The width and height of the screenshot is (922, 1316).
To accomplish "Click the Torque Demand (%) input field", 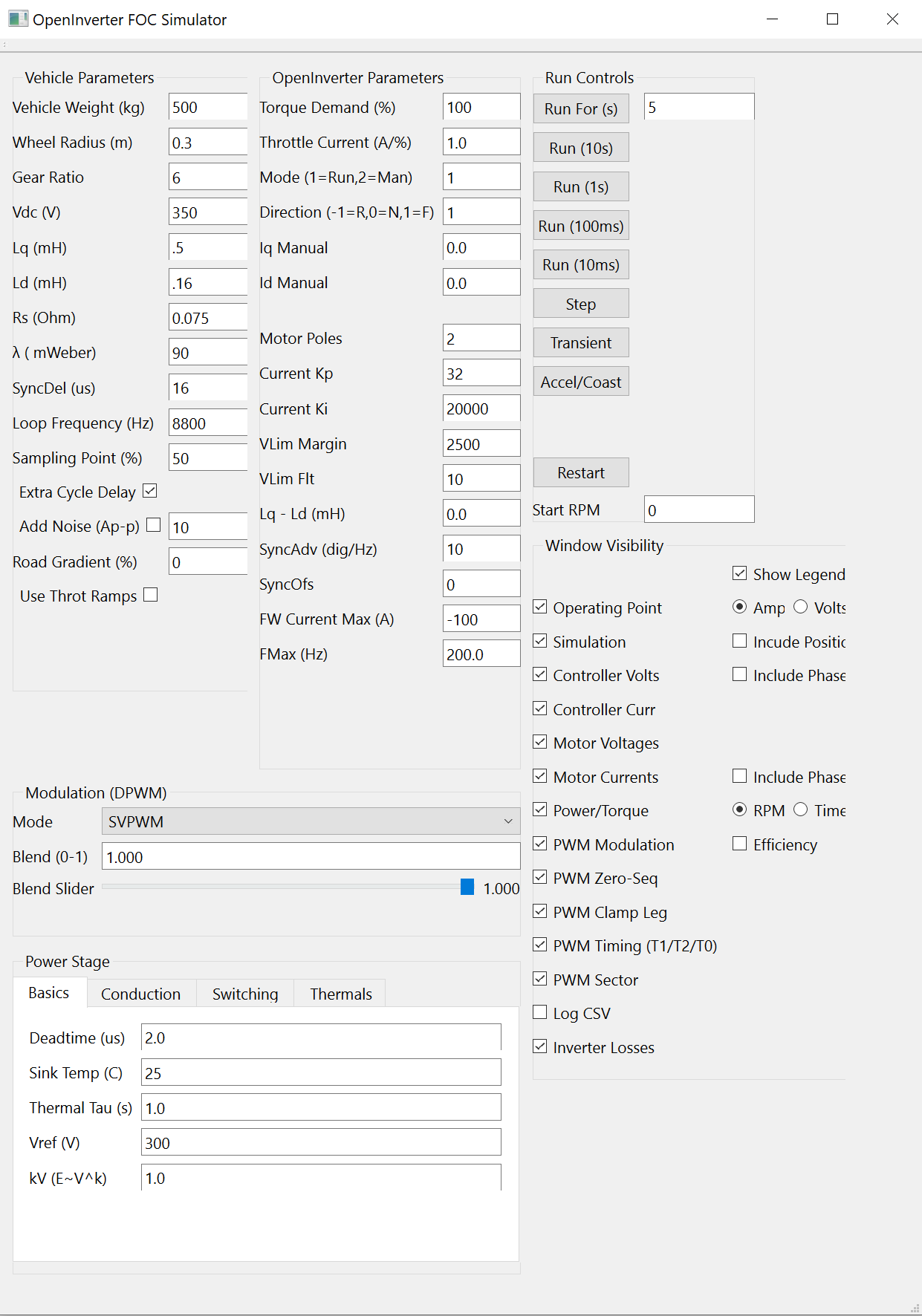I will 481,107.
